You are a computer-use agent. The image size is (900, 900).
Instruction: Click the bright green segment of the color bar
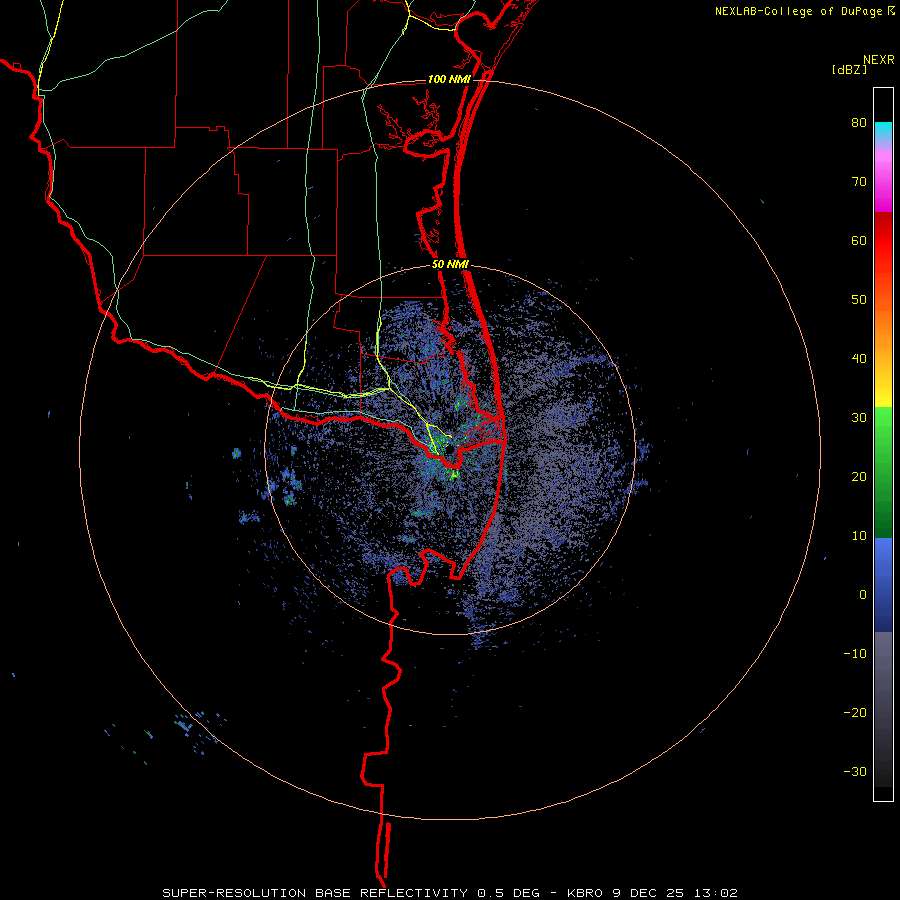click(883, 428)
